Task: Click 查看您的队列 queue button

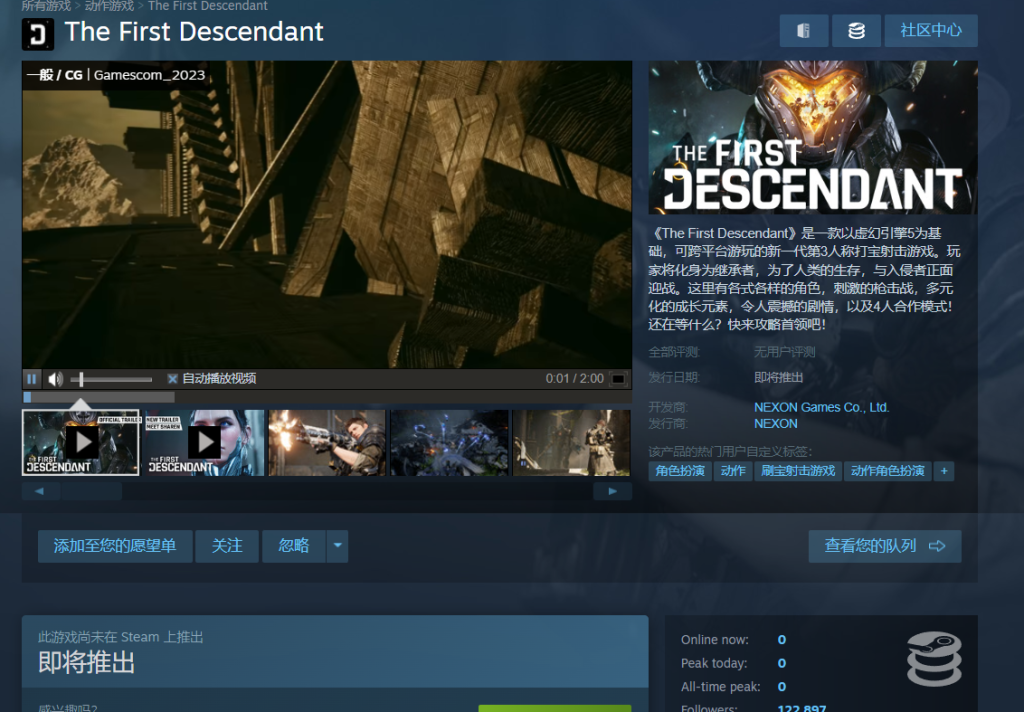Action: (885, 546)
